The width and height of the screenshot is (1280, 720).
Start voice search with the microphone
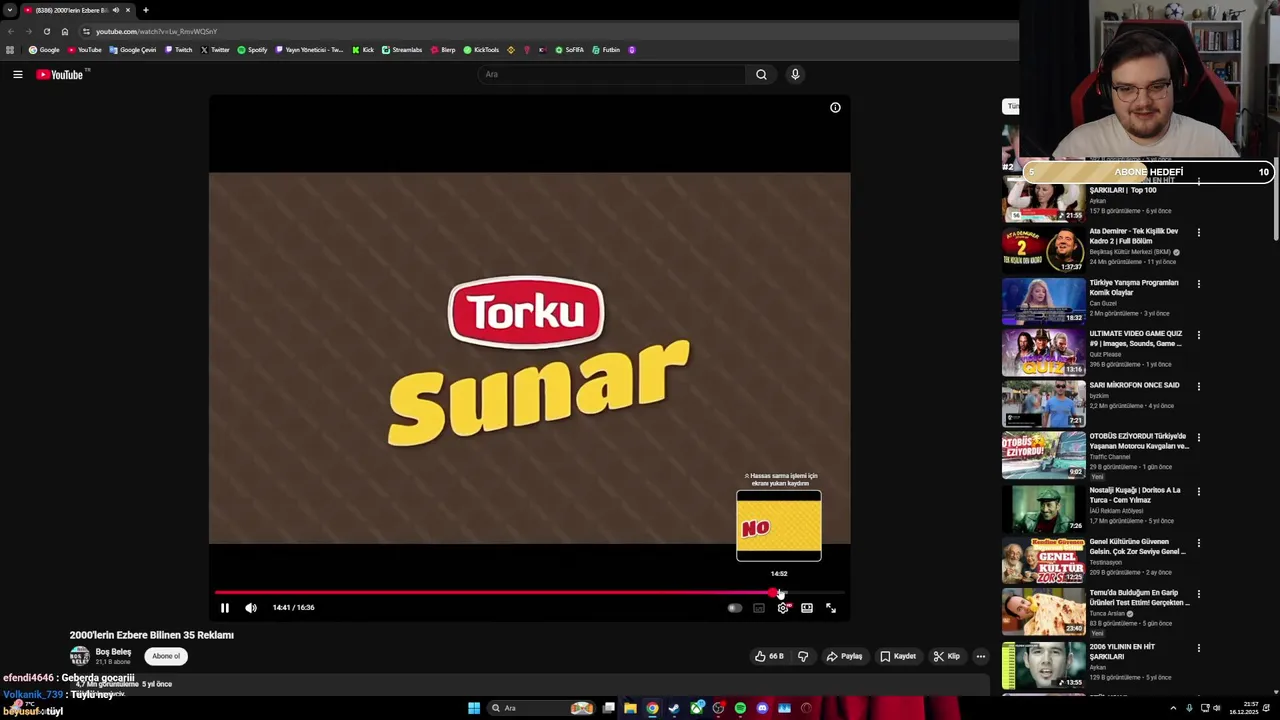click(x=795, y=74)
